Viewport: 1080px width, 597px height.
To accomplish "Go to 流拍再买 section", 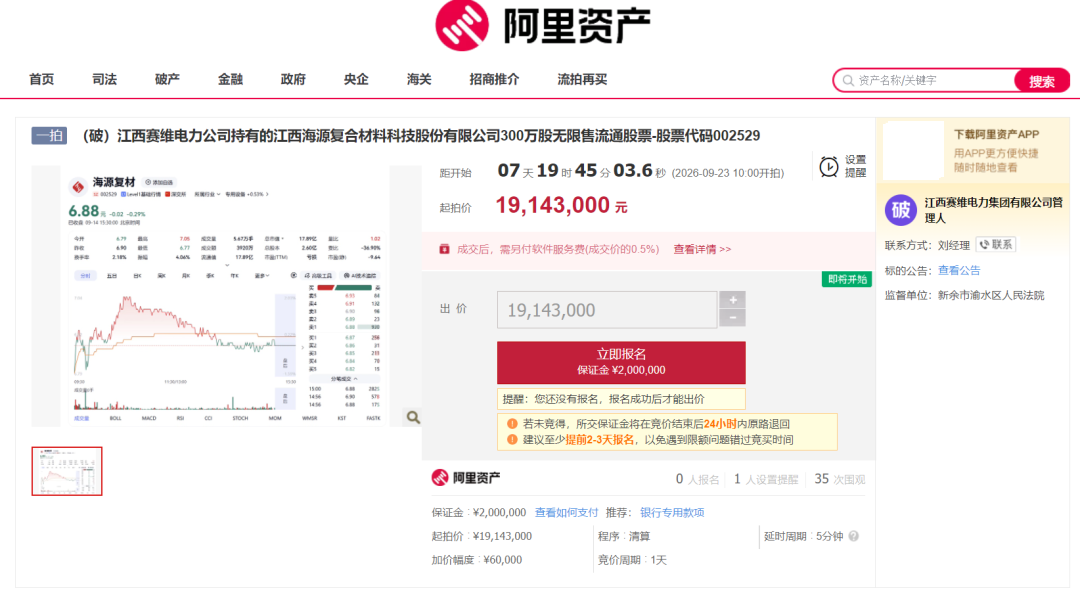I will [582, 79].
